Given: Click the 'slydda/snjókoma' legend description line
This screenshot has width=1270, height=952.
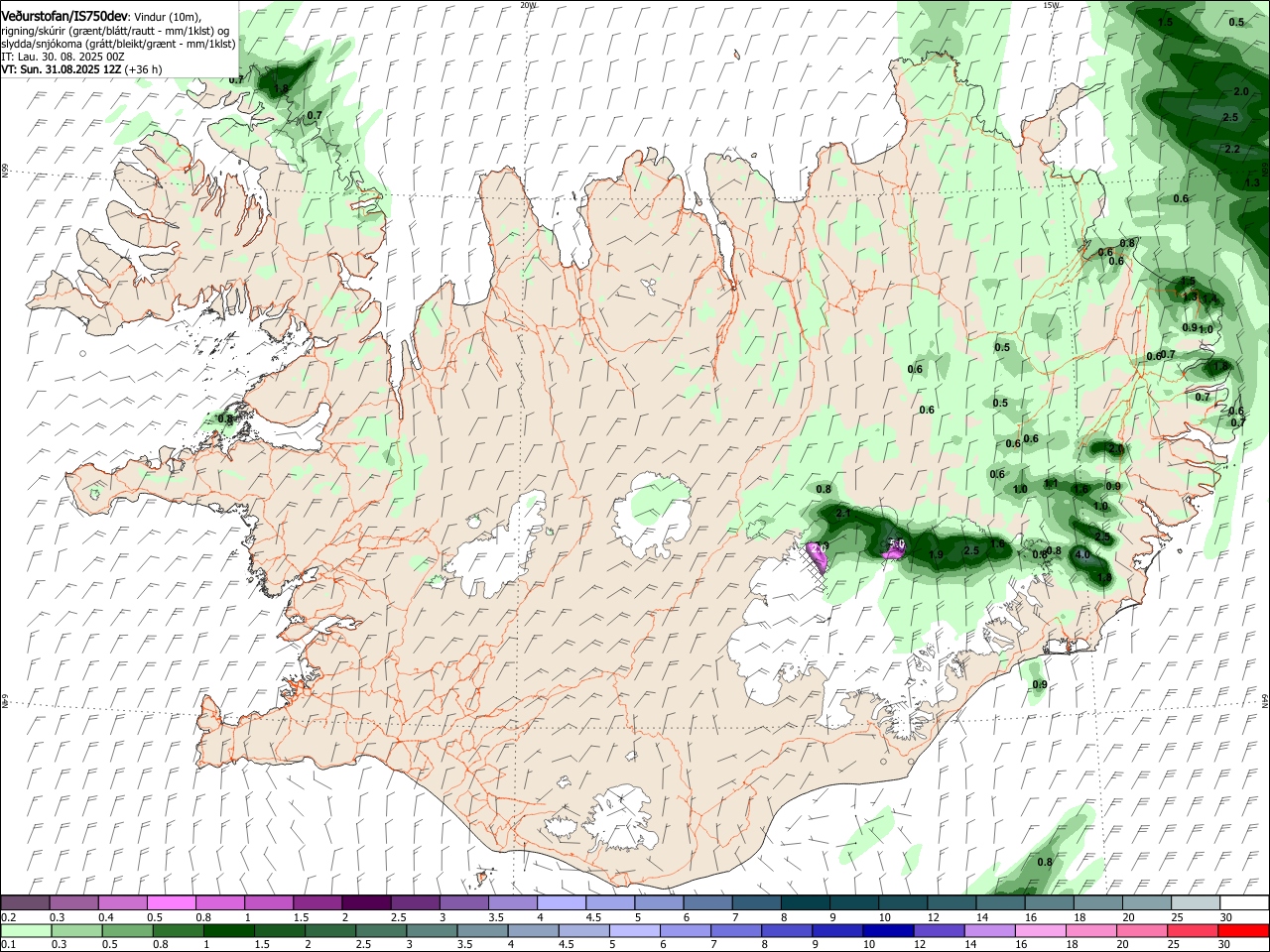Looking at the screenshot, I should [118, 44].
